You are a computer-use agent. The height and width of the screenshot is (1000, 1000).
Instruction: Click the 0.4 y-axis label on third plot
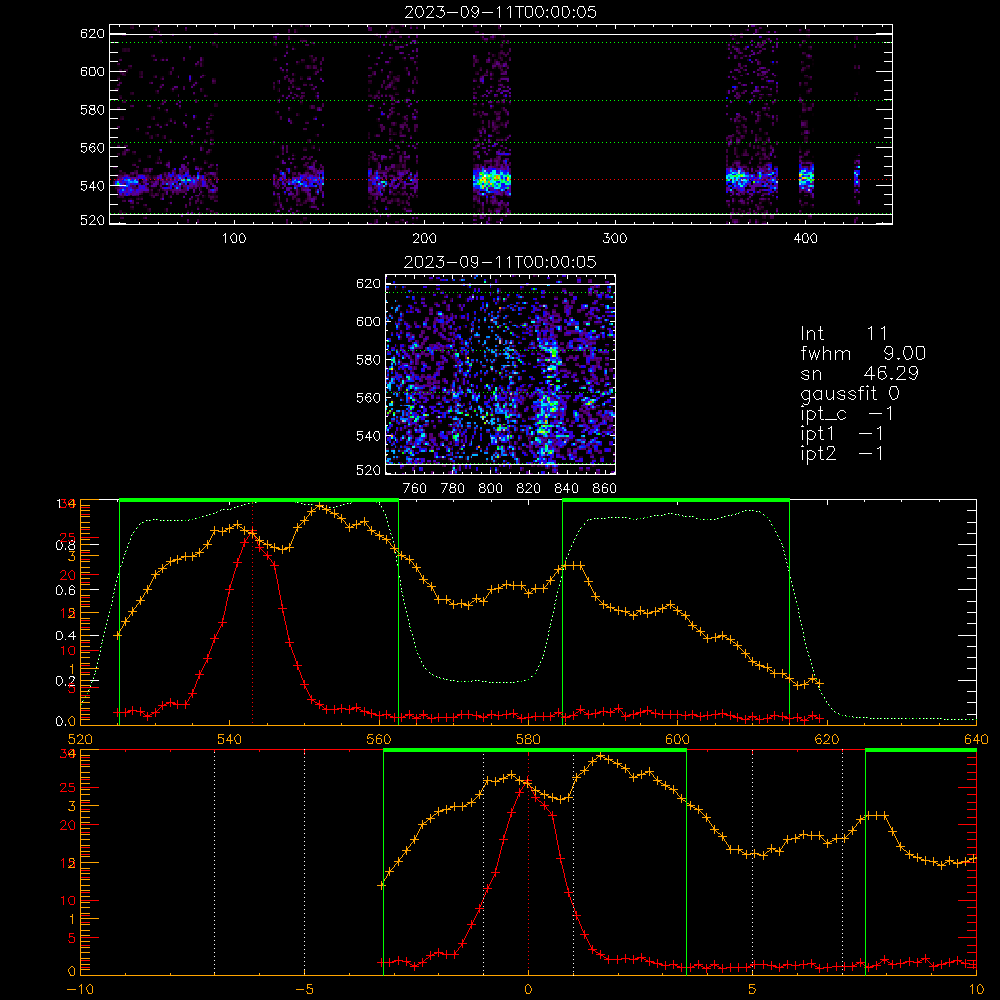pyautogui.click(x=65, y=636)
